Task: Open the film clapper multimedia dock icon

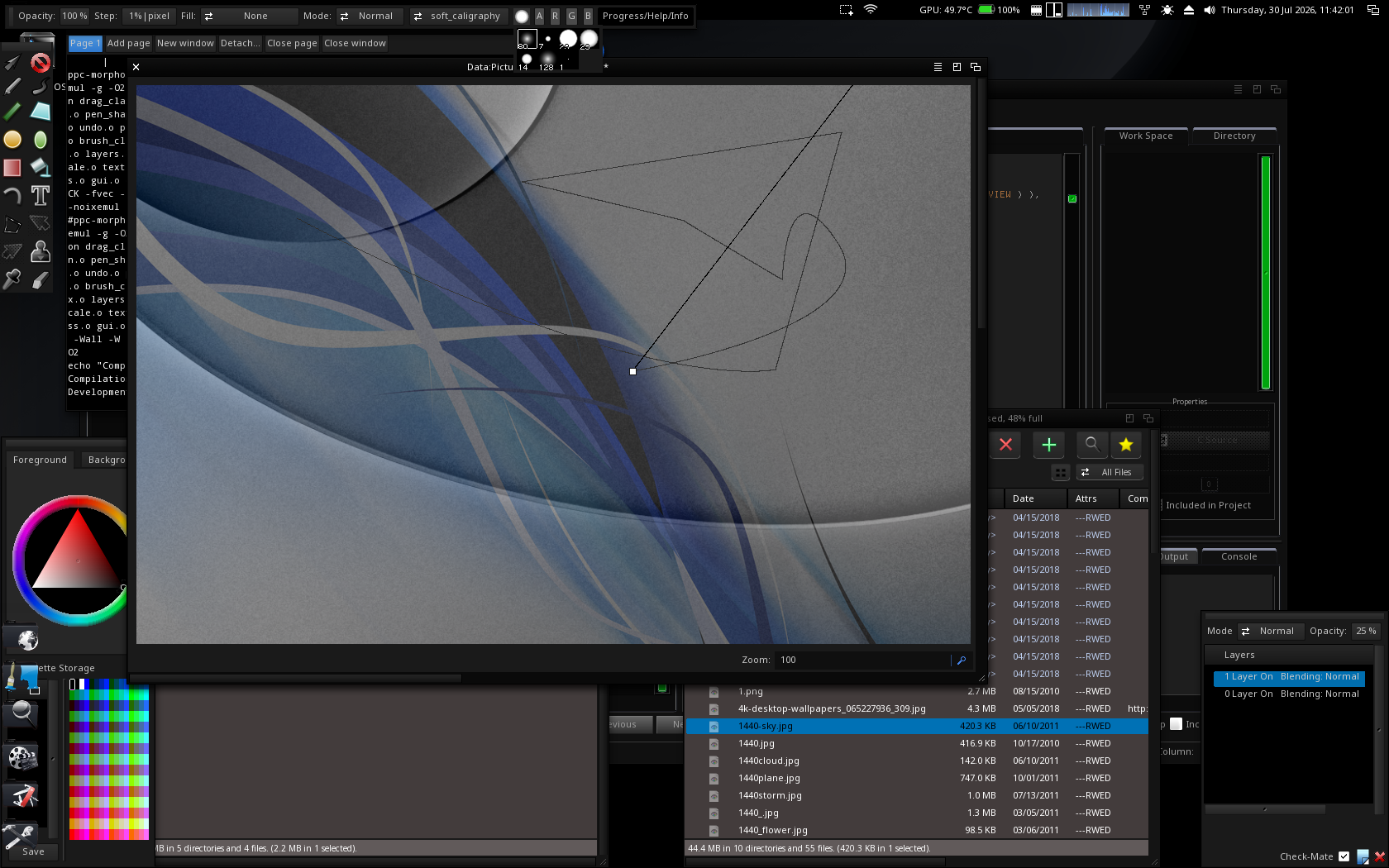Action: coord(22,758)
